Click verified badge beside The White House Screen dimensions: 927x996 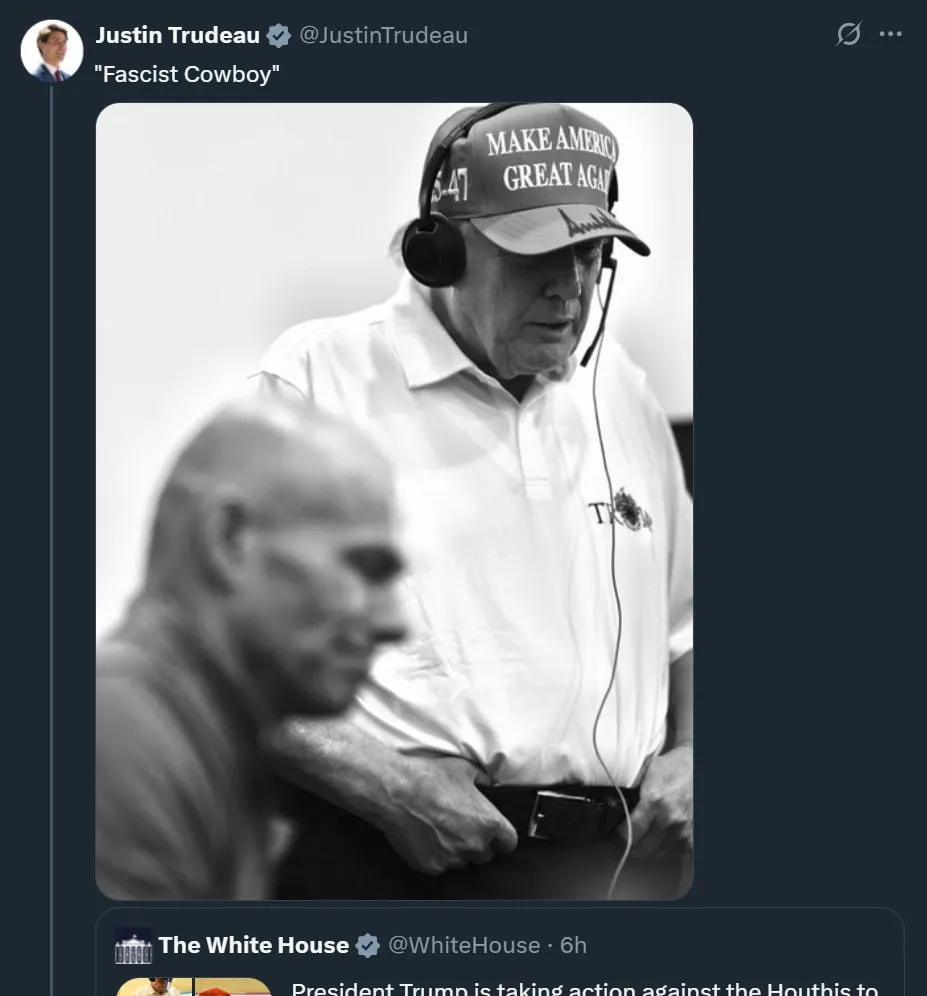368,945
